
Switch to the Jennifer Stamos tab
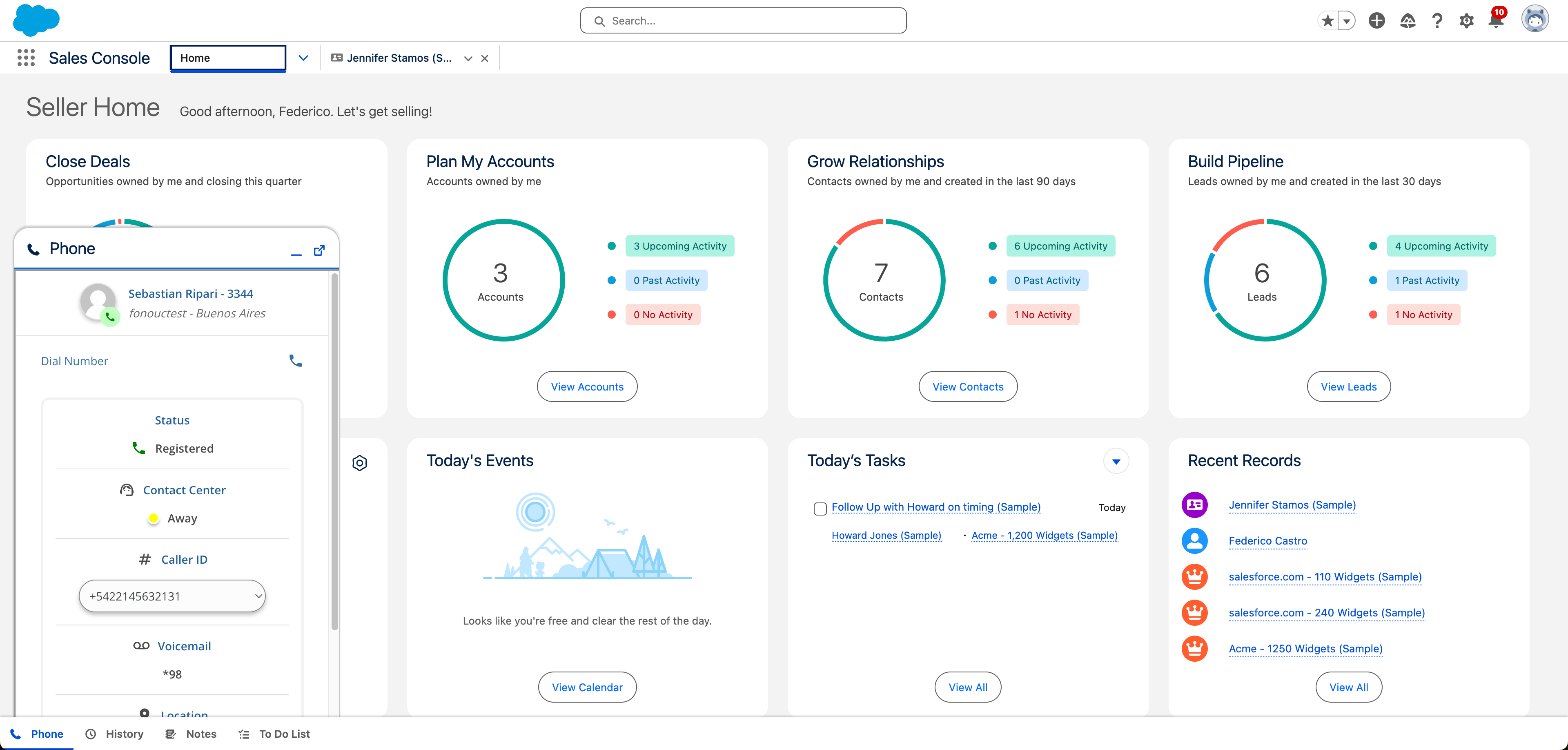399,58
